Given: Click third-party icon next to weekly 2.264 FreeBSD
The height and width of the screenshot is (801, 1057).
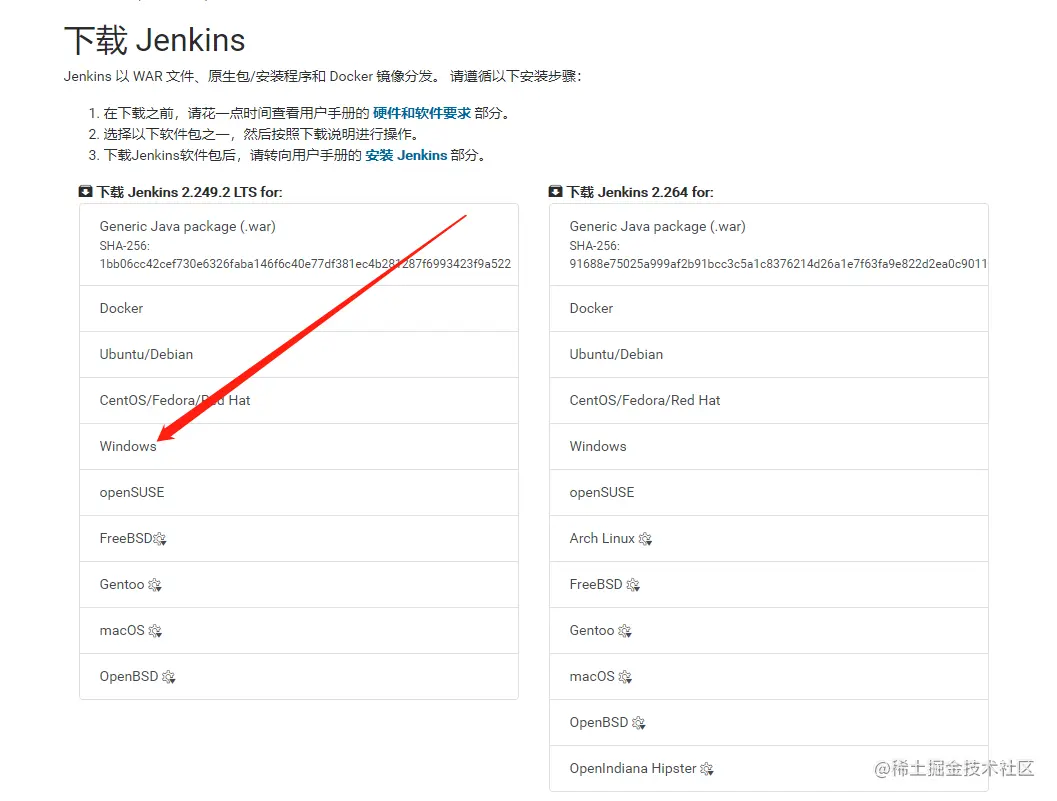Looking at the screenshot, I should pyautogui.click(x=633, y=585).
